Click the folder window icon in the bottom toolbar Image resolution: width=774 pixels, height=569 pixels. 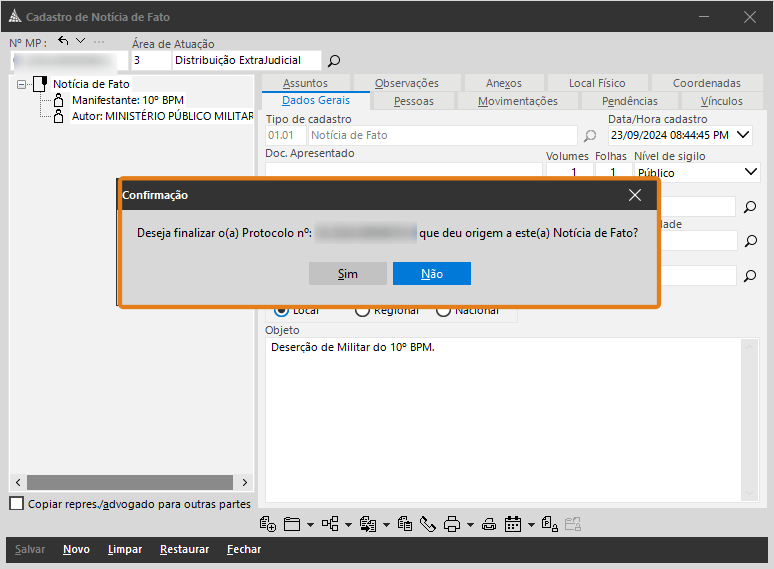click(x=292, y=524)
